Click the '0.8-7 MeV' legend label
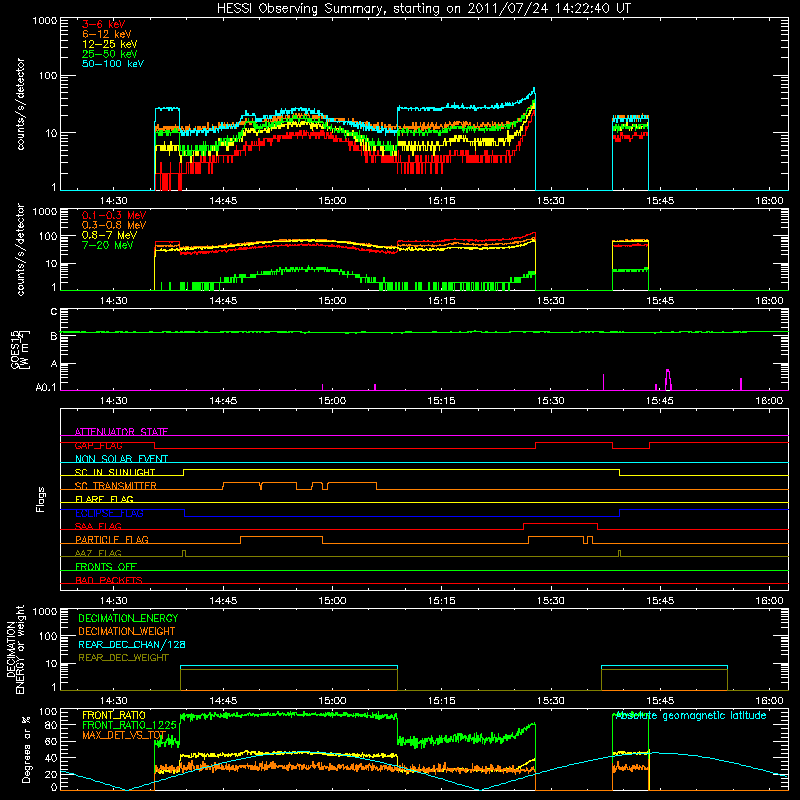The height and width of the screenshot is (800, 800). 110,235
